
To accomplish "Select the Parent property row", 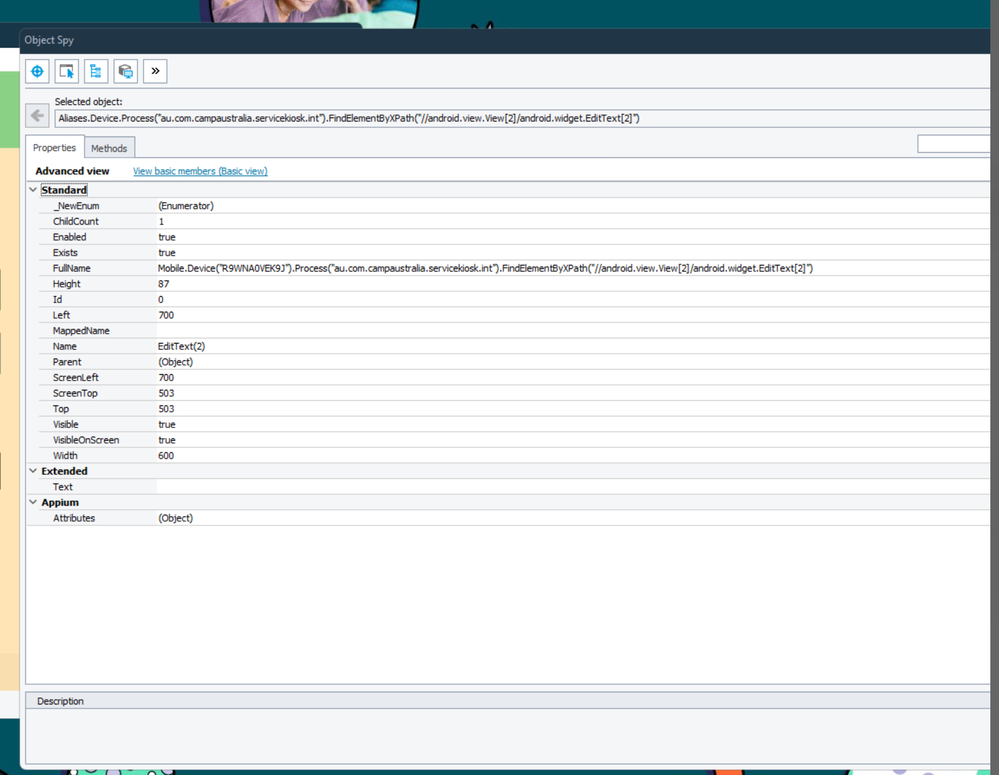I will 67,362.
